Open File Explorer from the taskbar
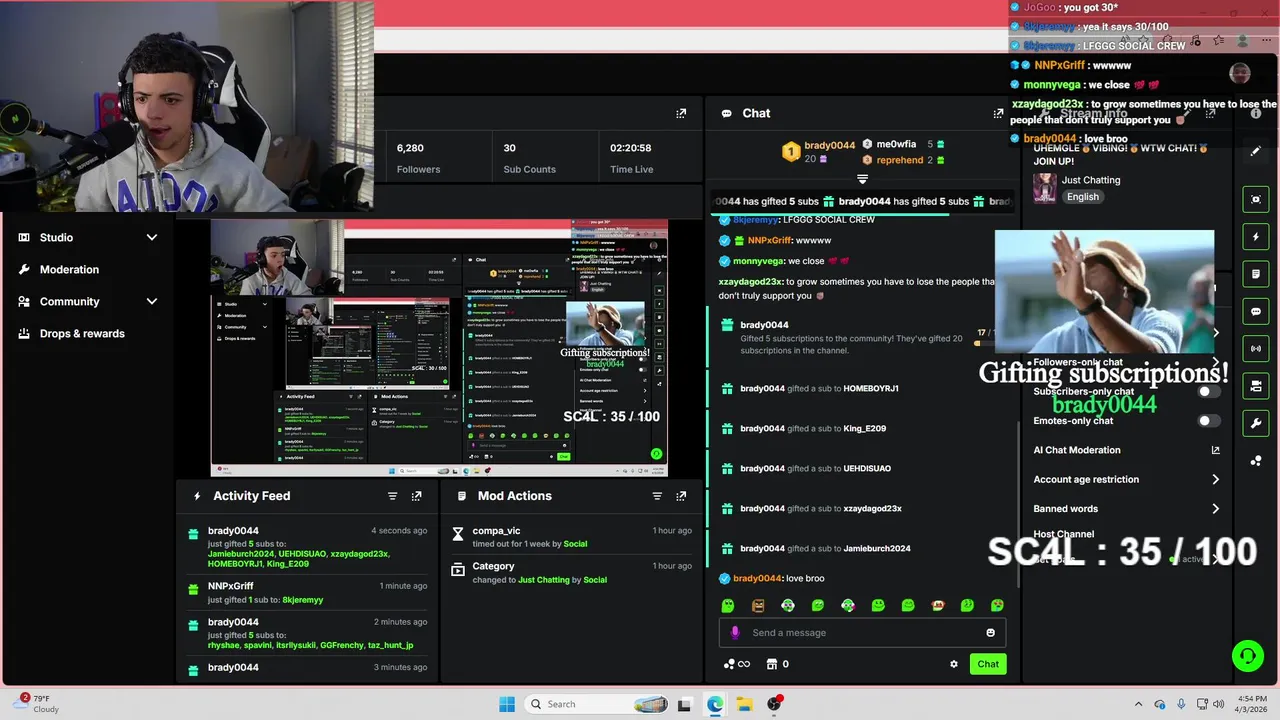This screenshot has height=720, width=1280. 744,704
